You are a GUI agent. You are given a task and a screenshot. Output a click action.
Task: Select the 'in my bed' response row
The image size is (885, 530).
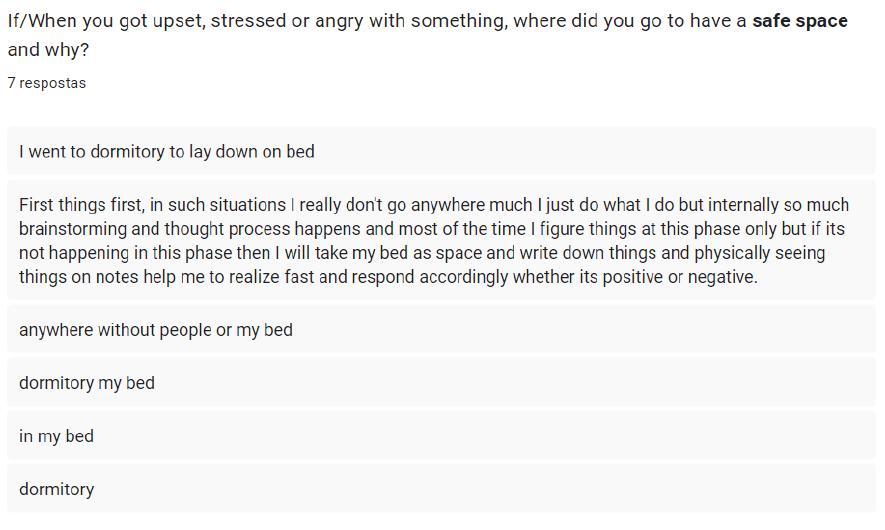click(441, 436)
